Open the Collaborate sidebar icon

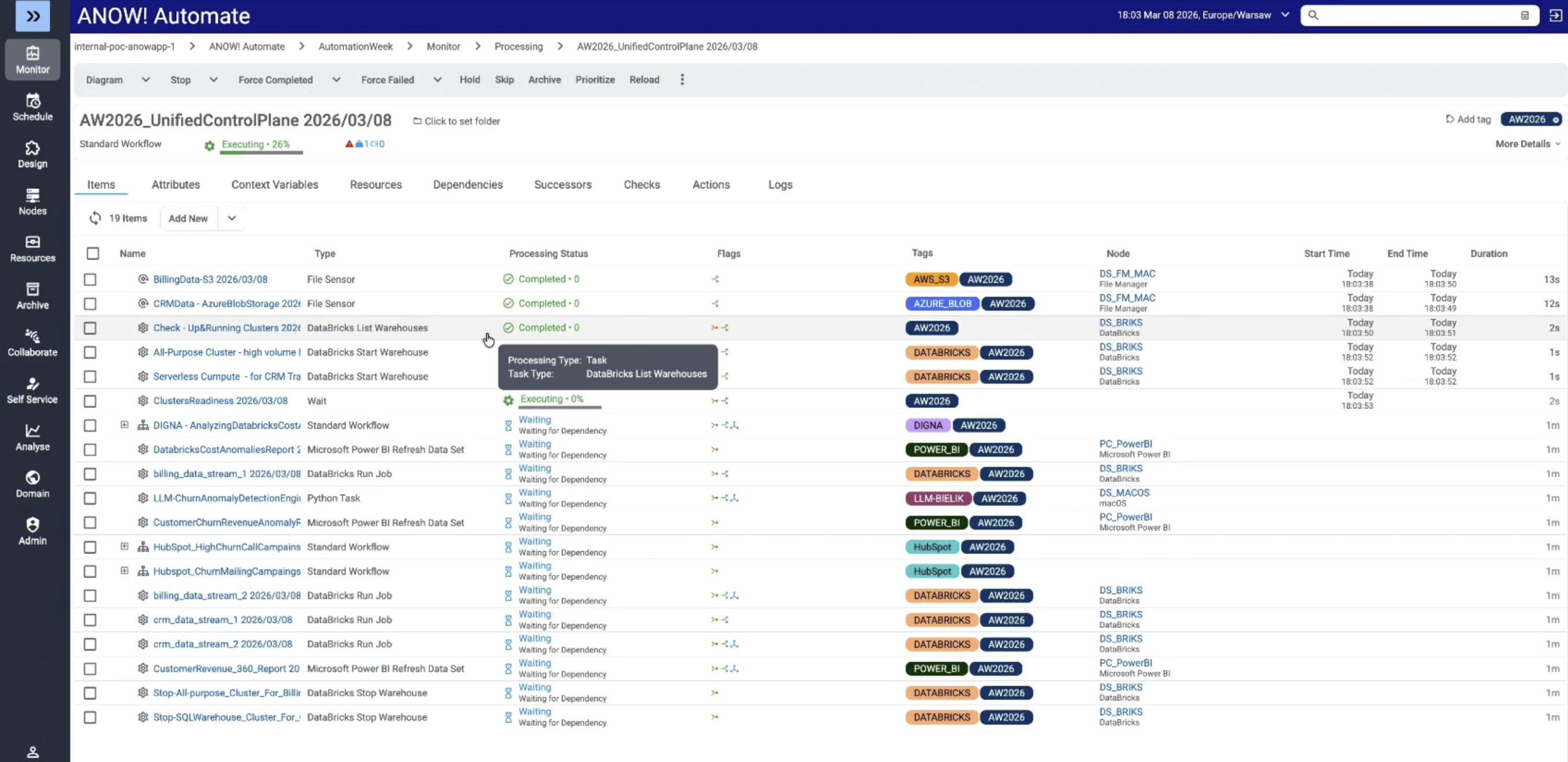click(33, 343)
